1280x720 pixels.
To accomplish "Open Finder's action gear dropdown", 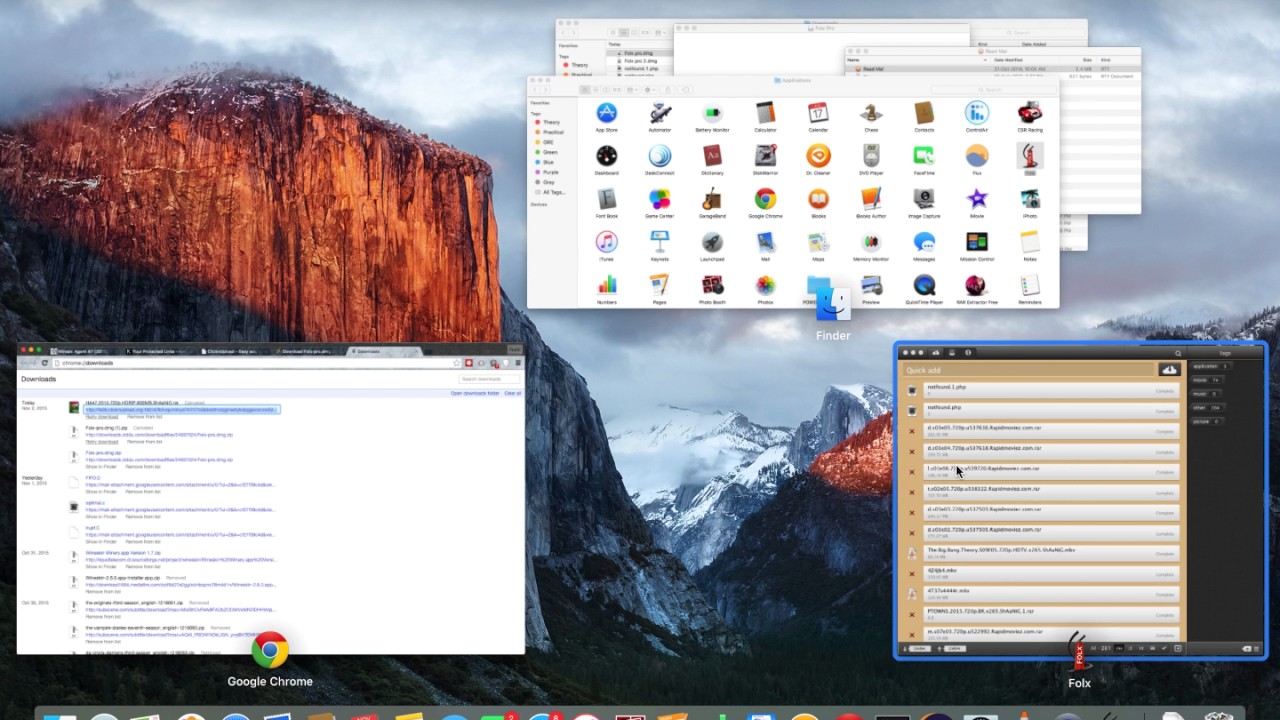I will coord(649,90).
